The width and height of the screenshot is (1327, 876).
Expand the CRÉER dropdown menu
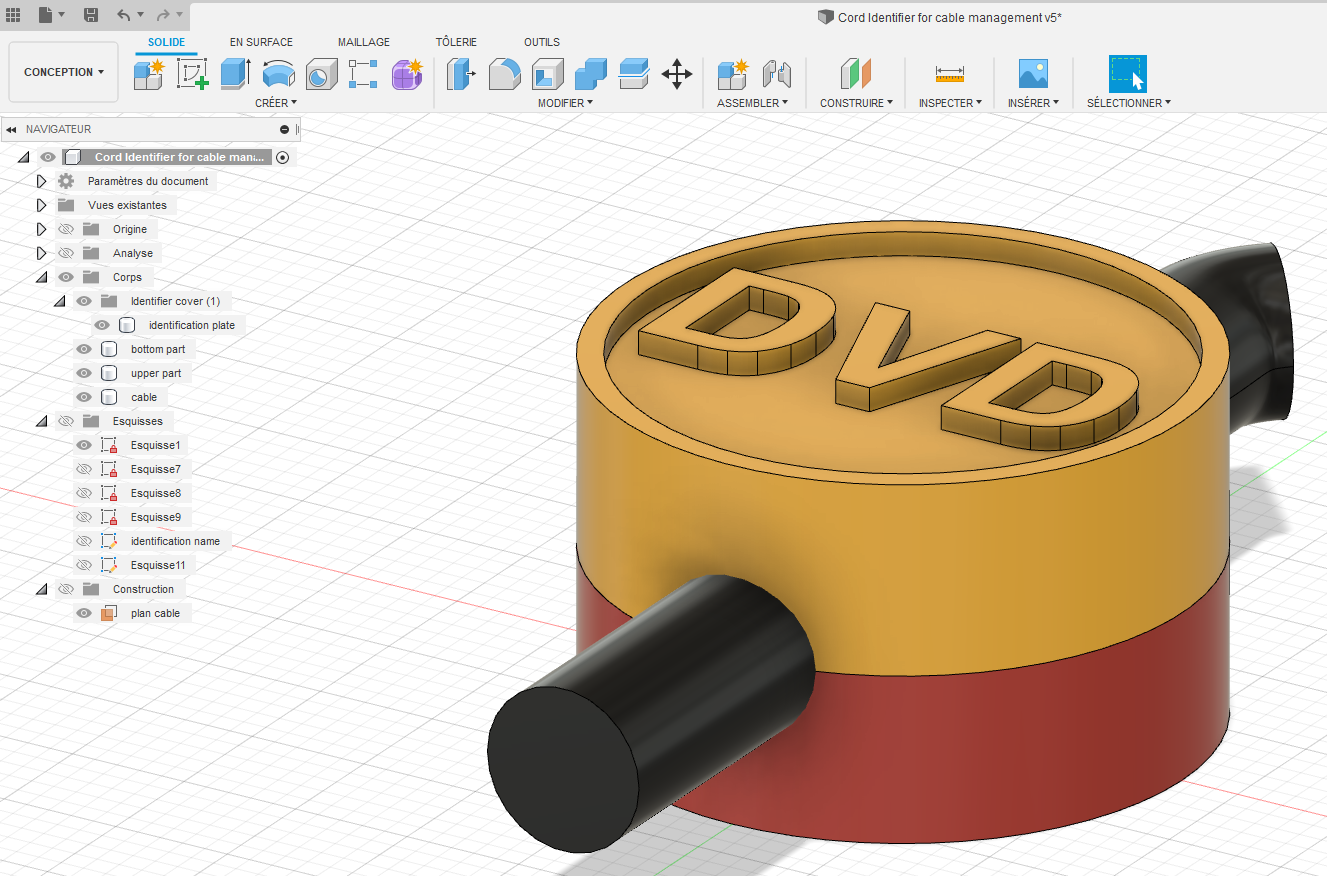(x=276, y=103)
